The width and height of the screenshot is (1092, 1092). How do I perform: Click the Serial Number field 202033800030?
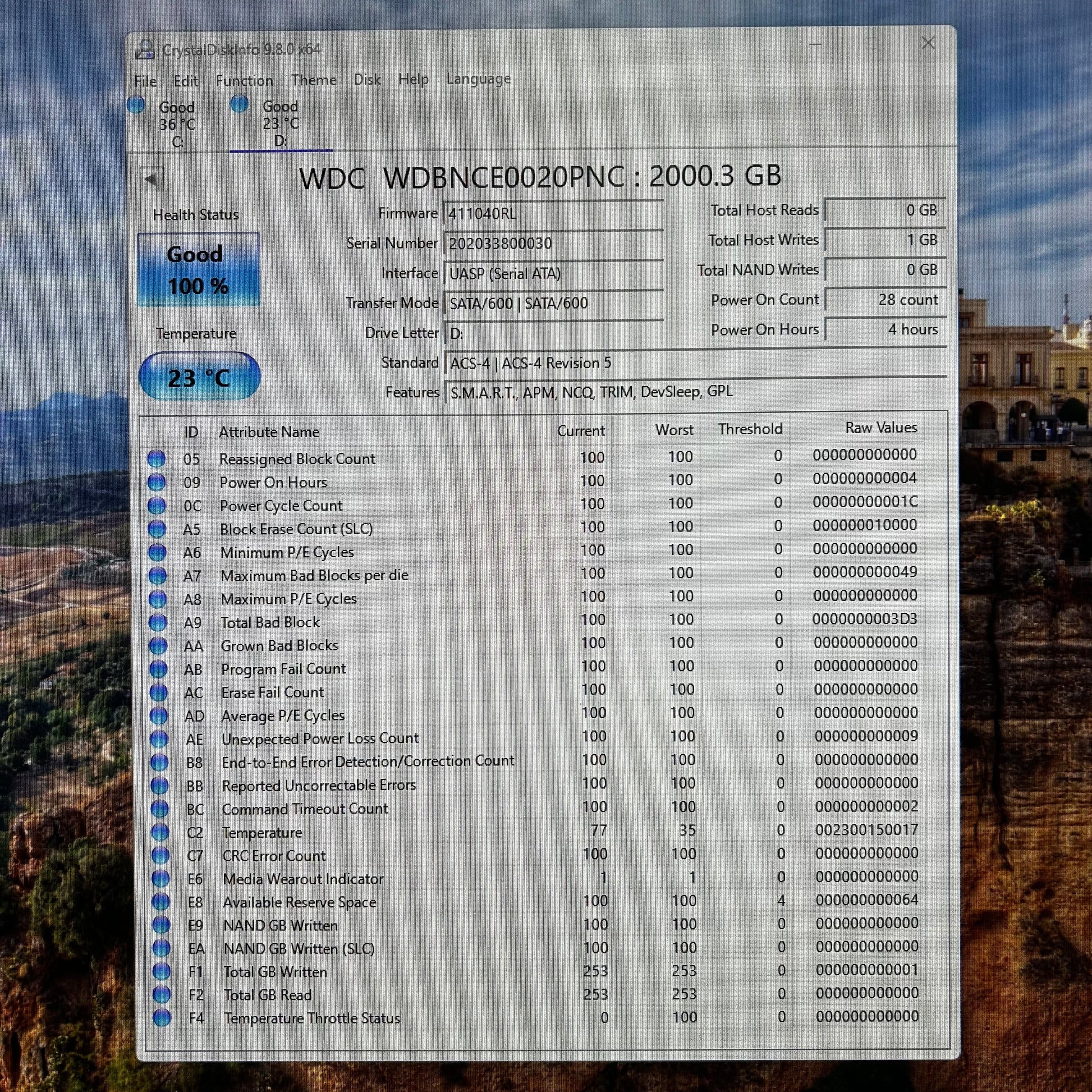click(x=553, y=244)
